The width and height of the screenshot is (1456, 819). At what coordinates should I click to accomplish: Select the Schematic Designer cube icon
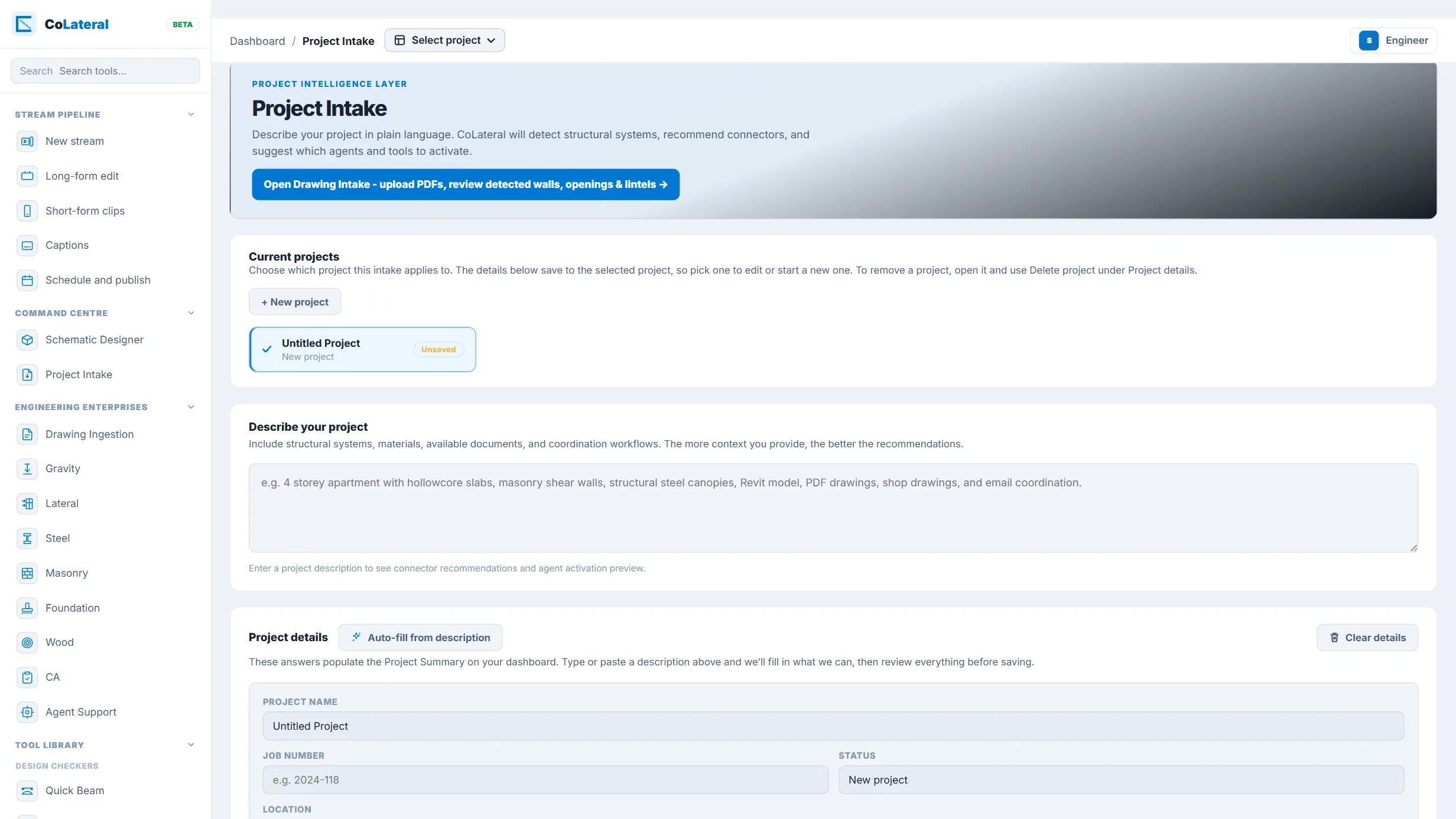click(x=27, y=340)
